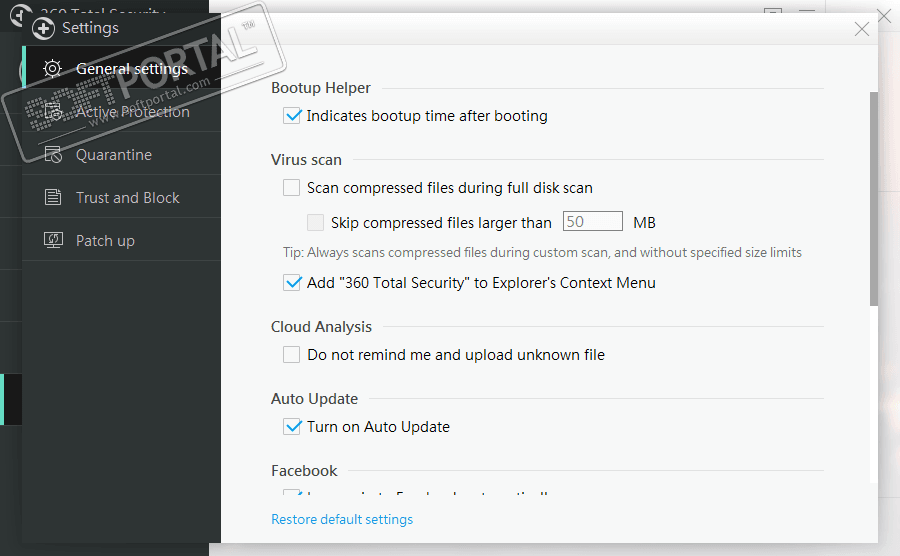Image resolution: width=900 pixels, height=556 pixels.
Task: Click the Quarantine sidebar icon
Action: click(x=53, y=155)
